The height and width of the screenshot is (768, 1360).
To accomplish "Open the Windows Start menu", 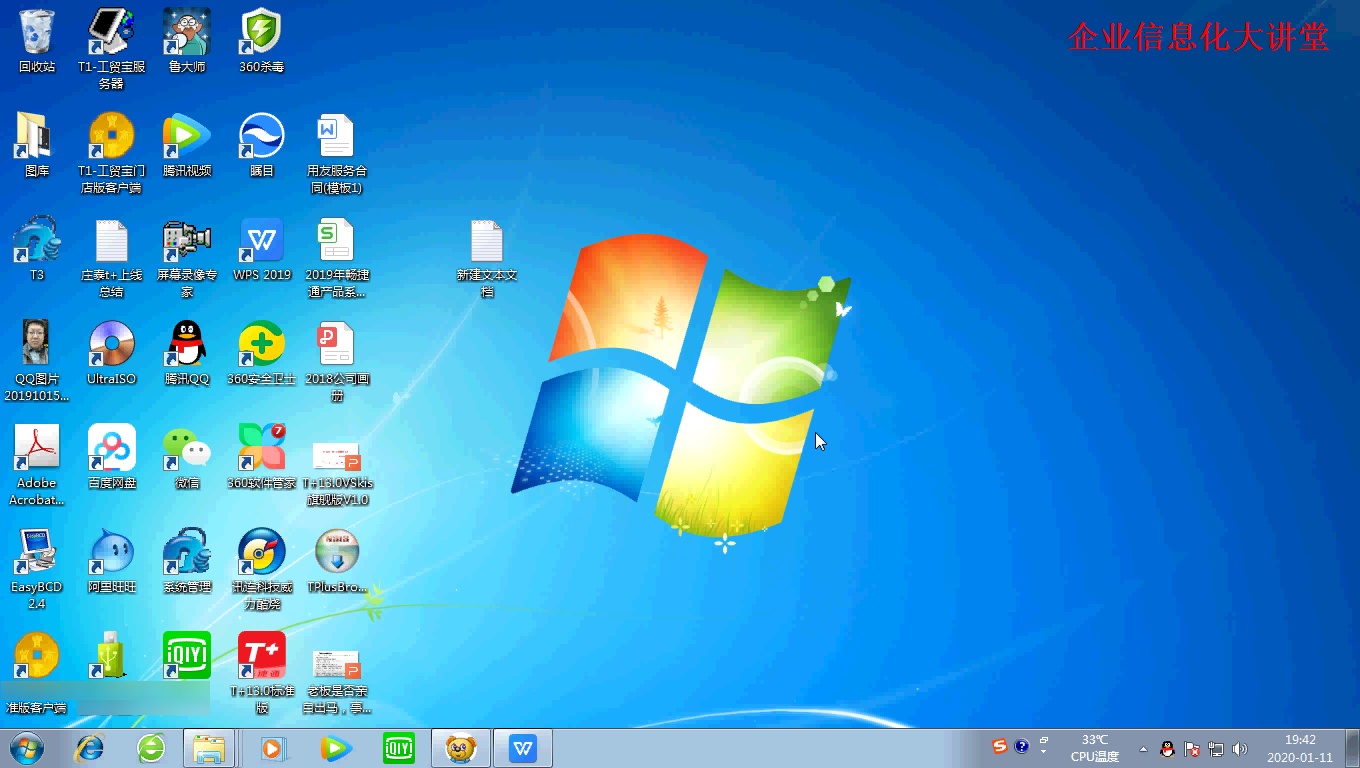I will pyautogui.click(x=27, y=748).
